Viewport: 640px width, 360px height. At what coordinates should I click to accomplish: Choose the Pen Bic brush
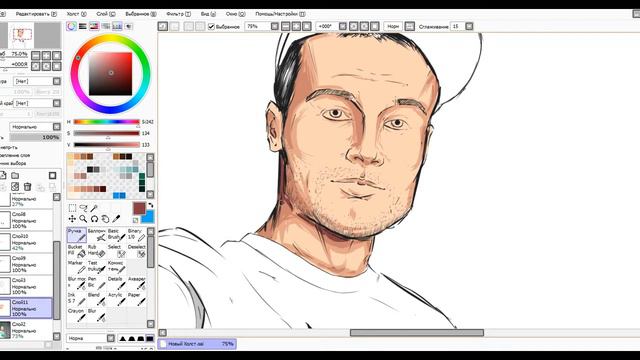97,282
